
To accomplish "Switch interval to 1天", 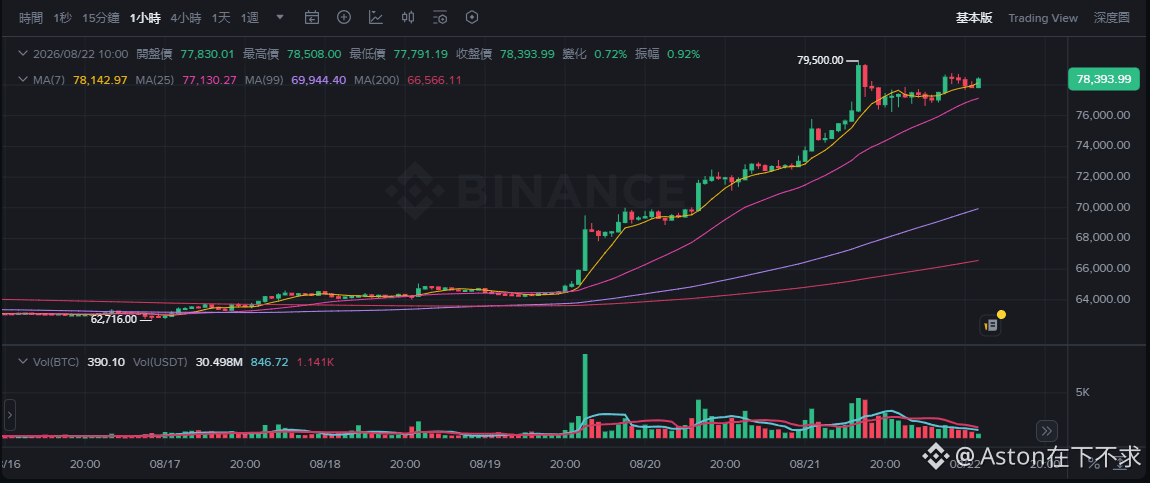I will 221,18.
